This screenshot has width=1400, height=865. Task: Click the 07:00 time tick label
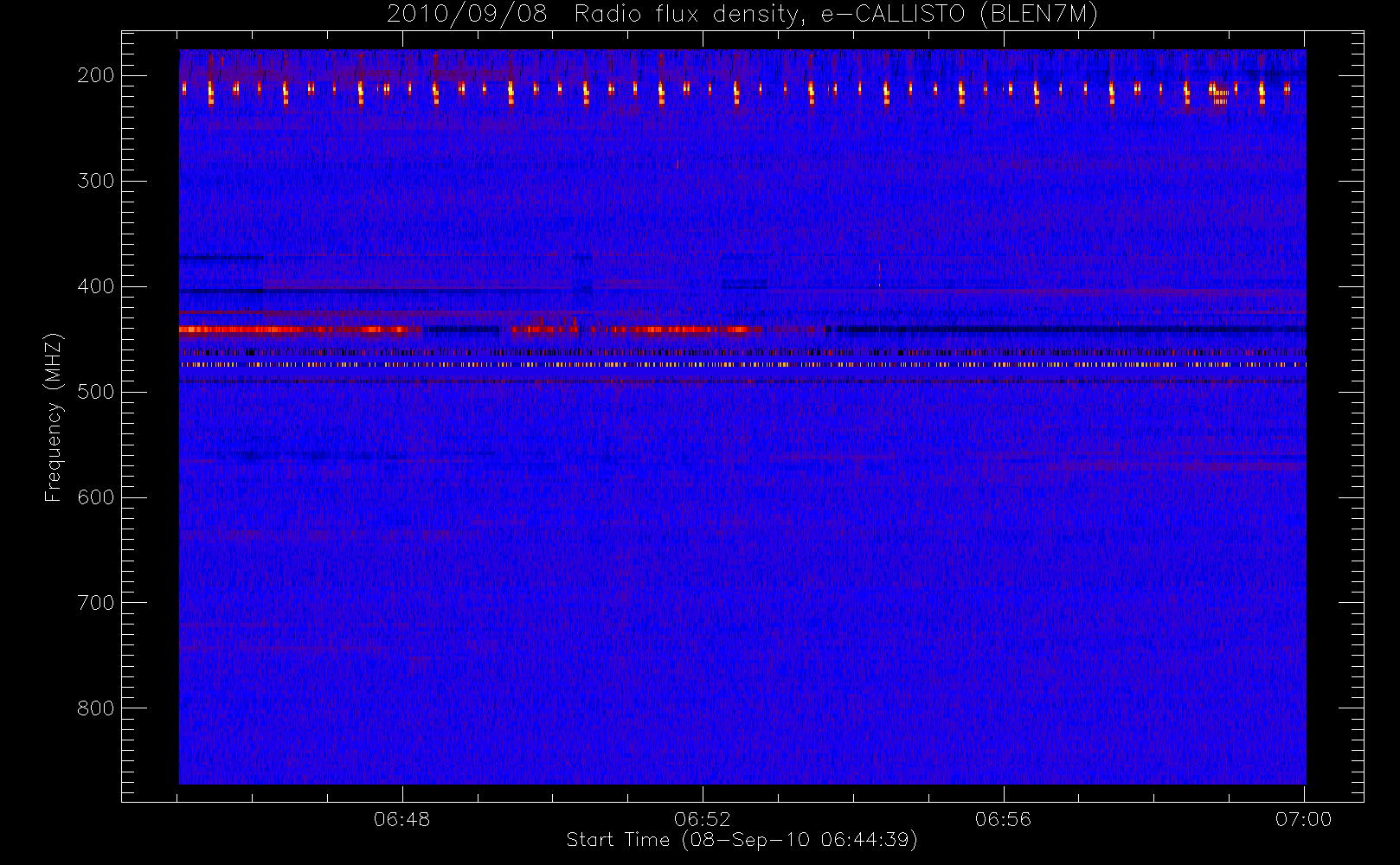pyautogui.click(x=1303, y=819)
